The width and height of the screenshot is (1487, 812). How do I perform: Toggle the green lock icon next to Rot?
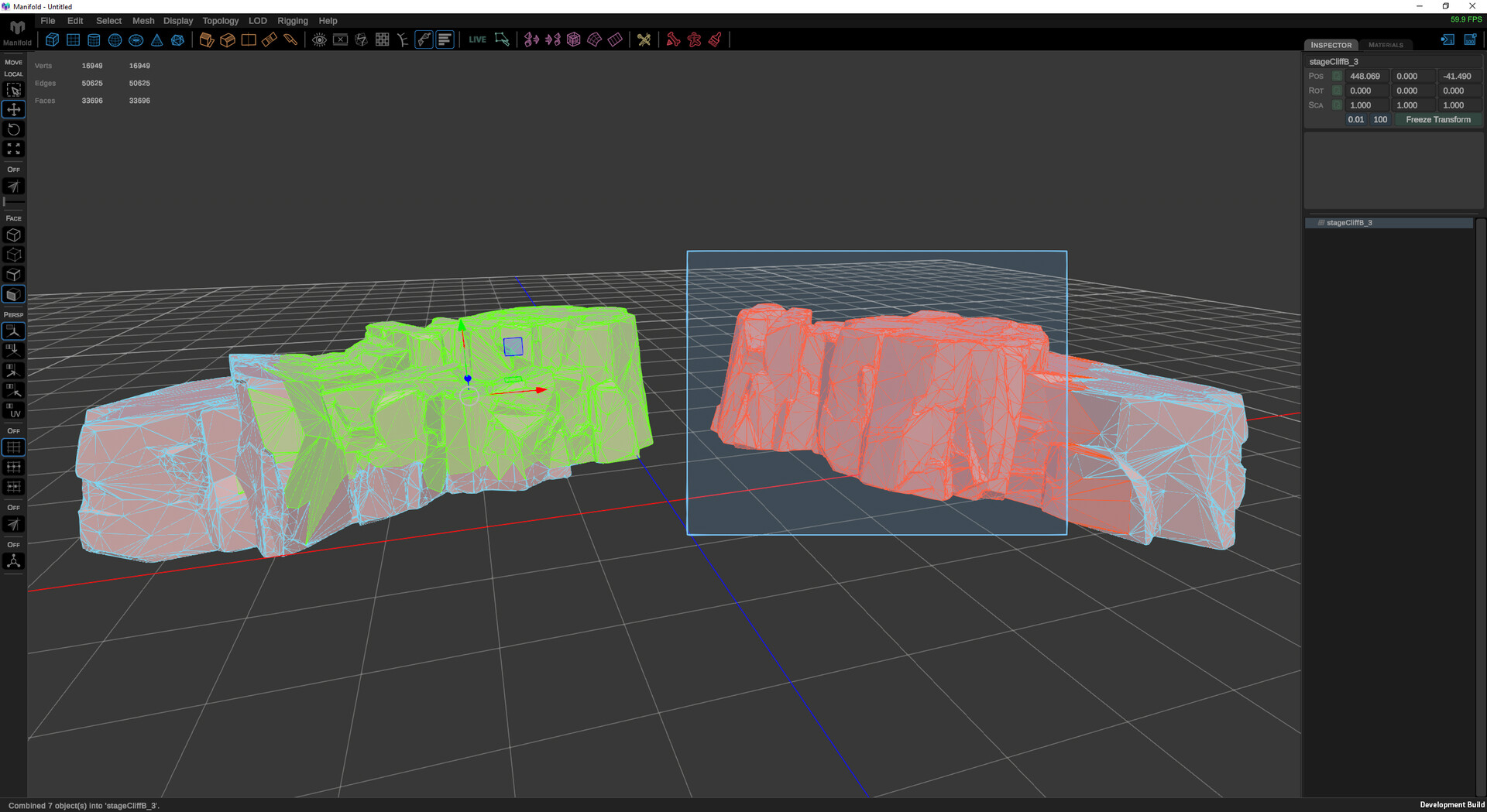tap(1336, 91)
